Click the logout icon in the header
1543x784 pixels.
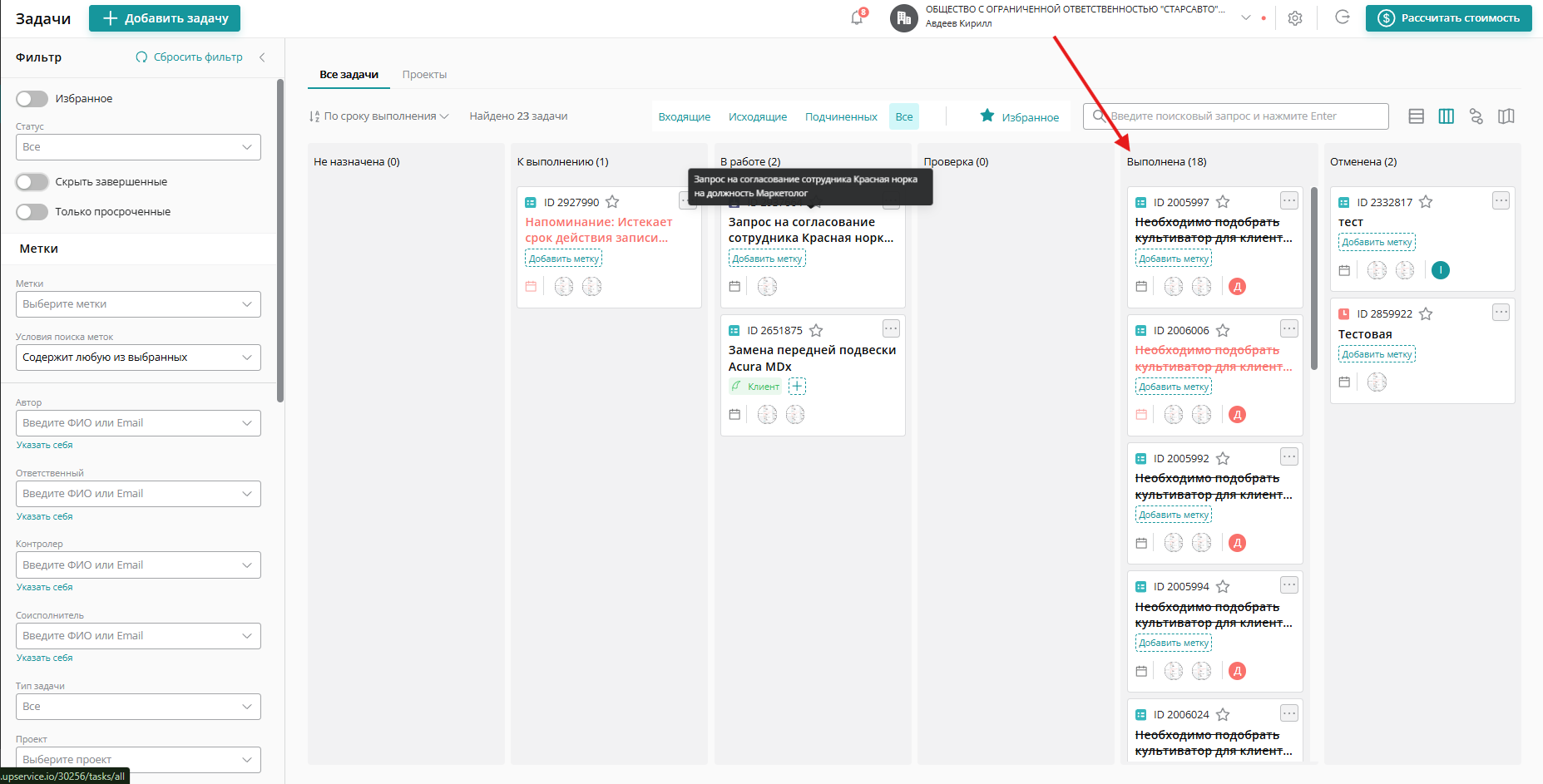[1342, 17]
